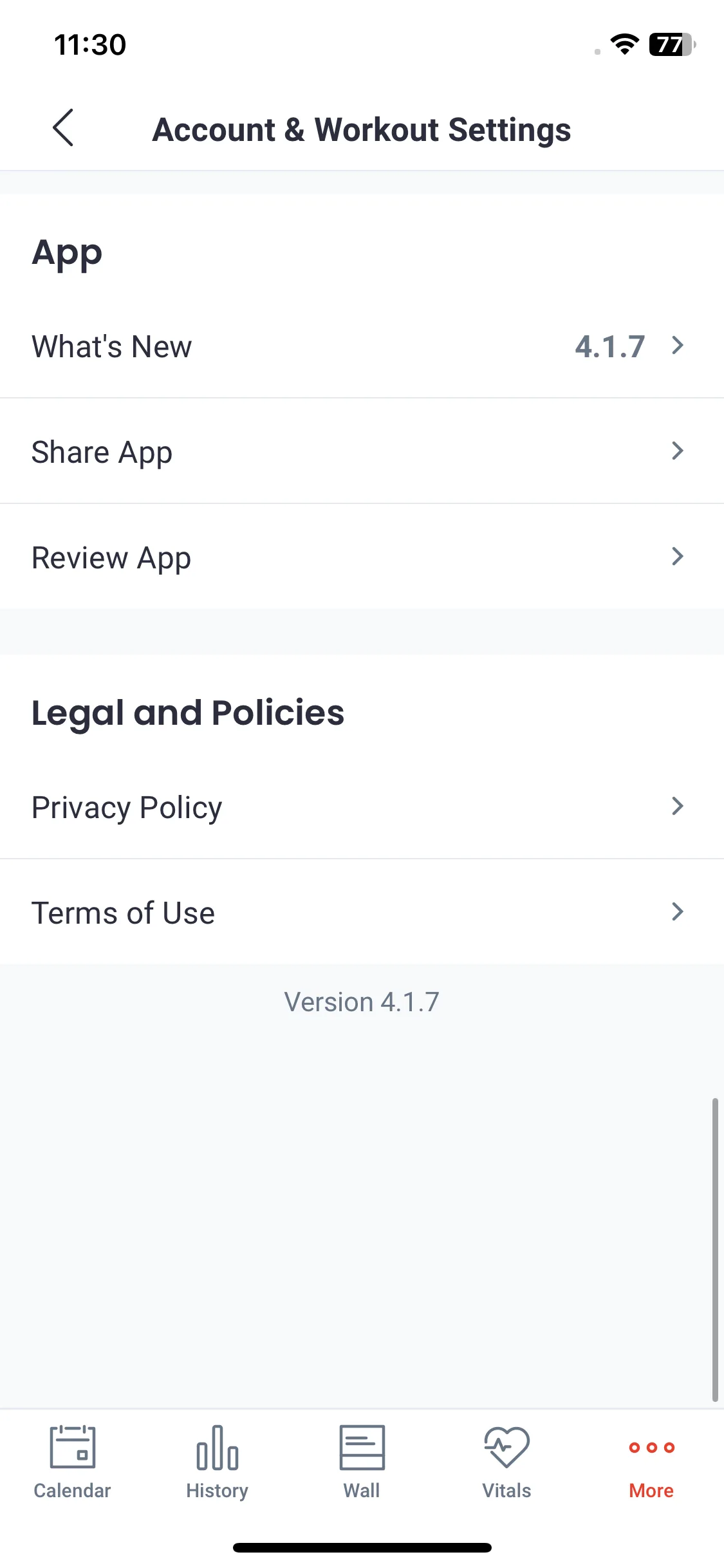Open the Wall feed icon
The width and height of the screenshot is (724, 1568).
point(362,1448)
